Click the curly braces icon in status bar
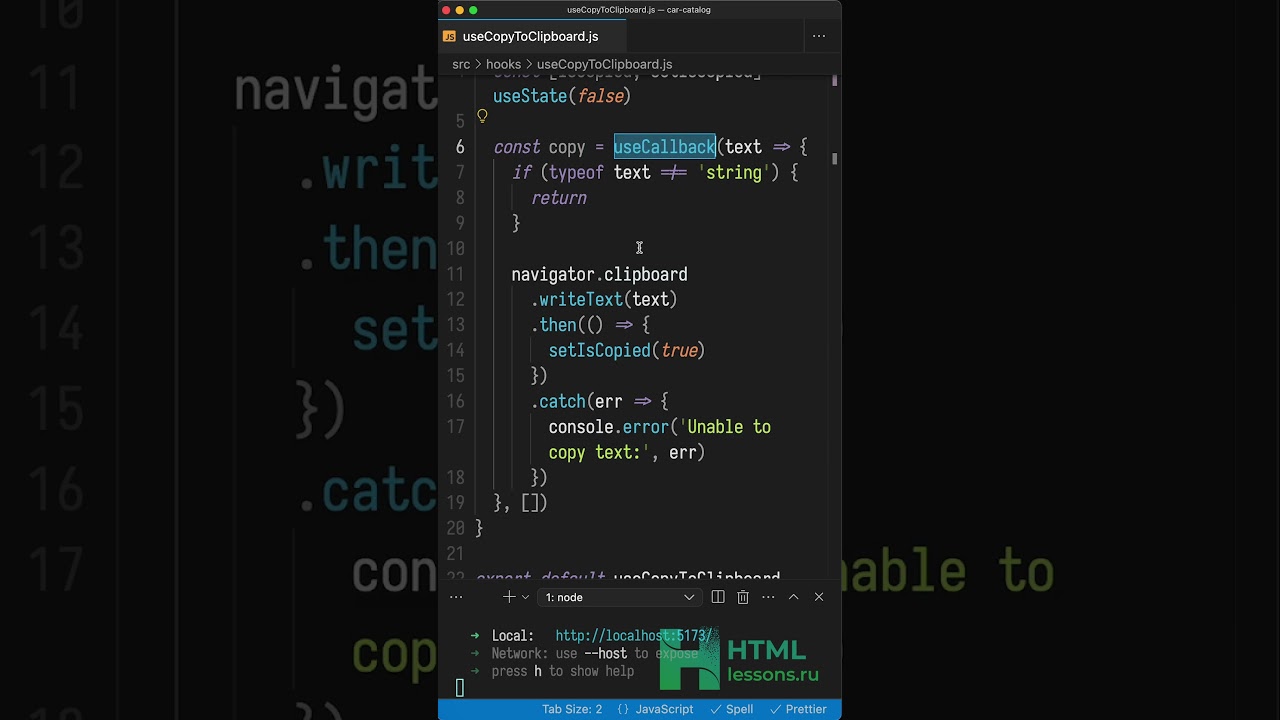Viewport: 1280px width, 720px height. [623, 709]
